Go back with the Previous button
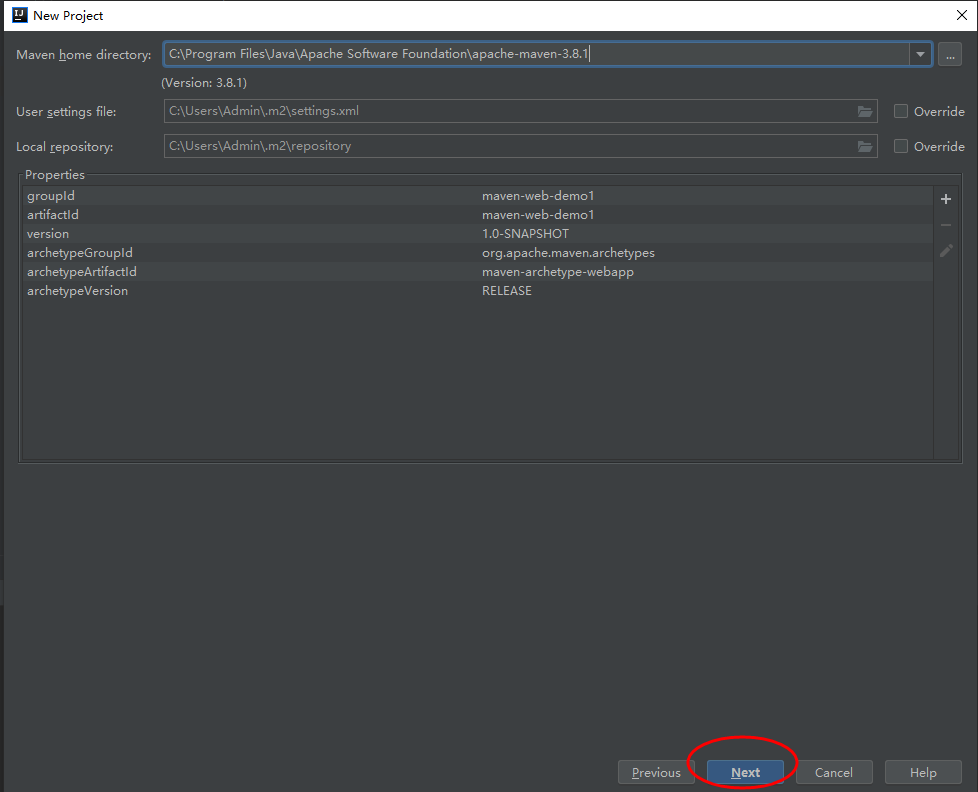Image resolution: width=978 pixels, height=792 pixels. point(655,771)
